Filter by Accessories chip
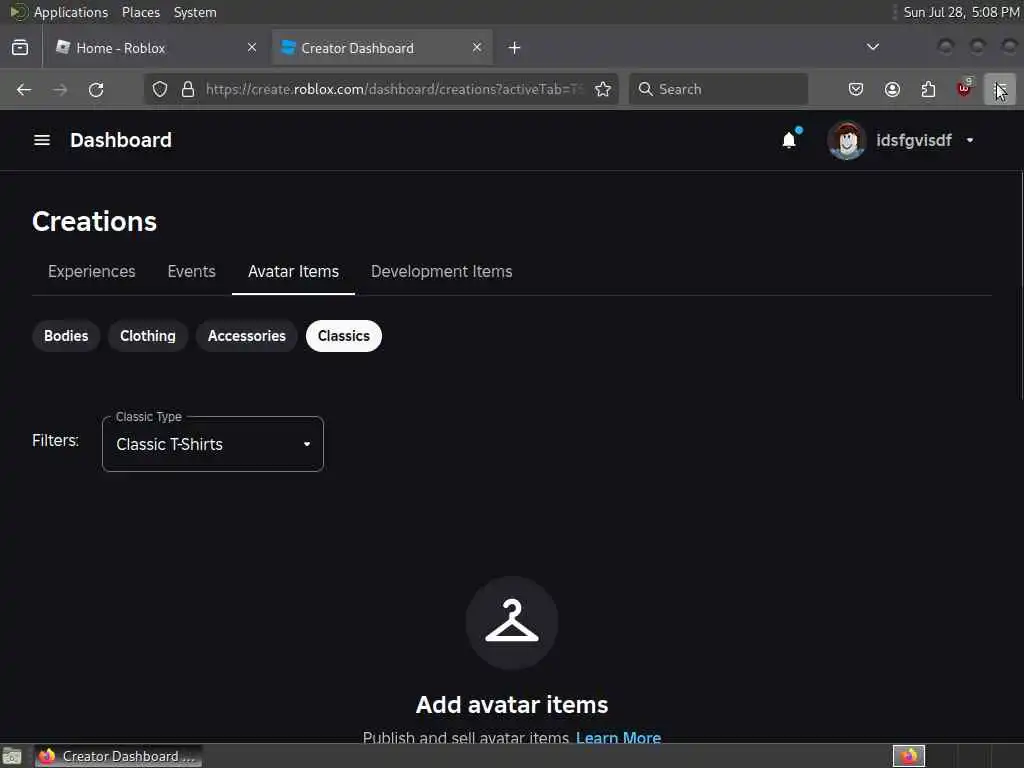1024x768 pixels. [x=246, y=336]
